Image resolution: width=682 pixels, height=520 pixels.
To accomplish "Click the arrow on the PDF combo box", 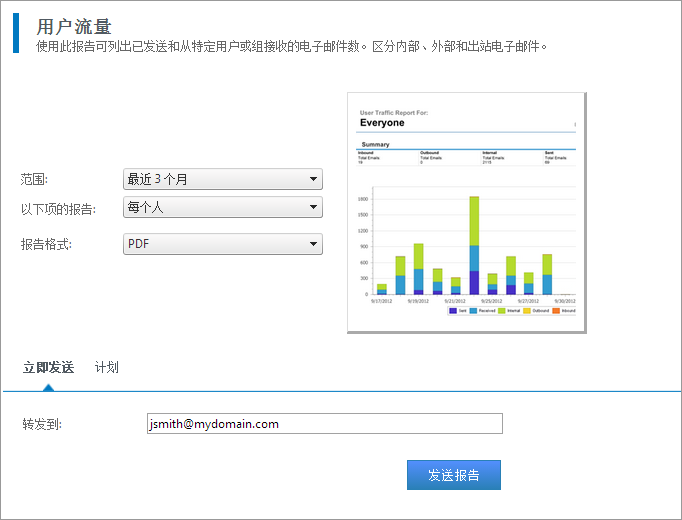I will [314, 244].
